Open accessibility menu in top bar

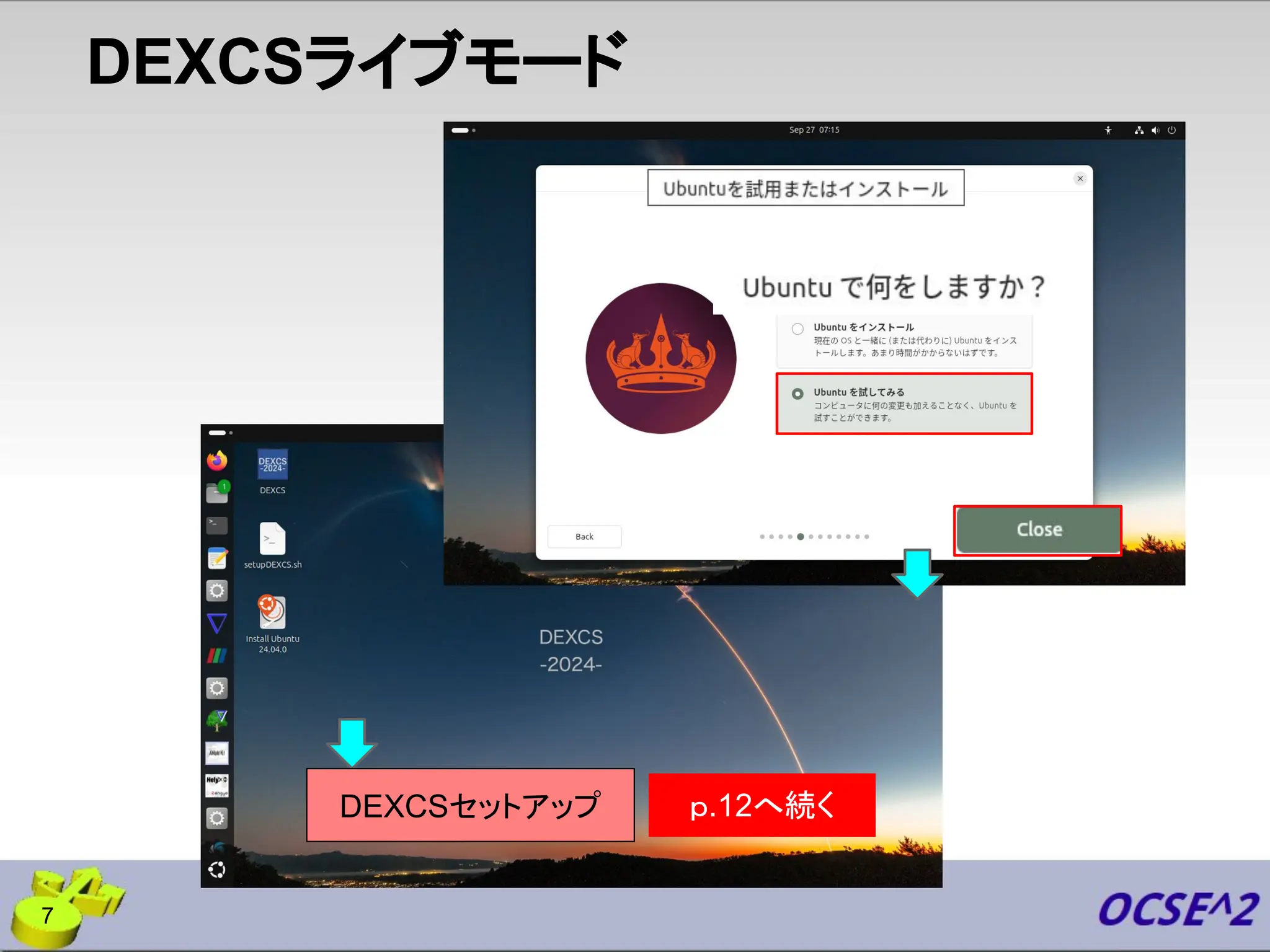[x=1108, y=130]
